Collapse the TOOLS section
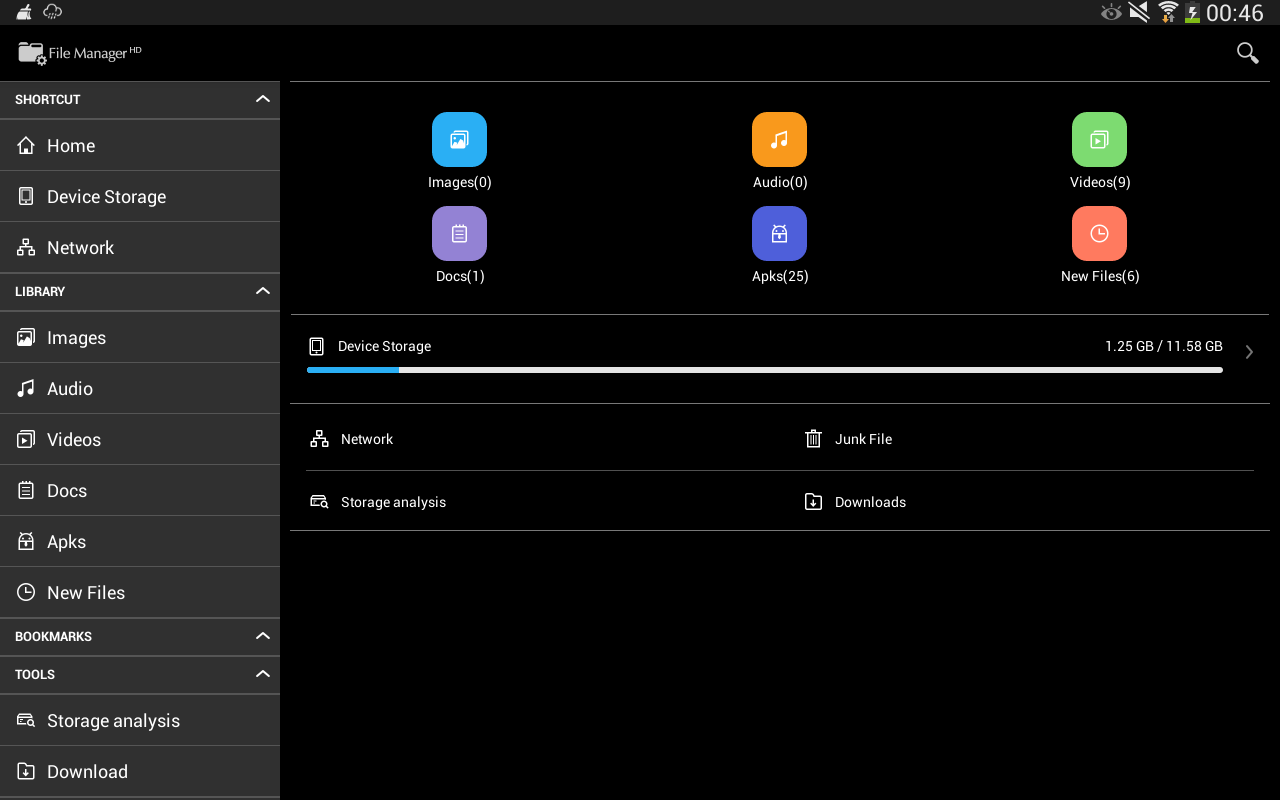 point(262,674)
